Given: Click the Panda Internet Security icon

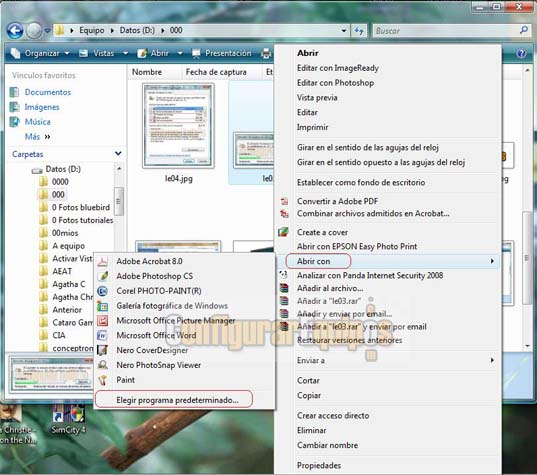Looking at the screenshot, I should click(x=283, y=275).
